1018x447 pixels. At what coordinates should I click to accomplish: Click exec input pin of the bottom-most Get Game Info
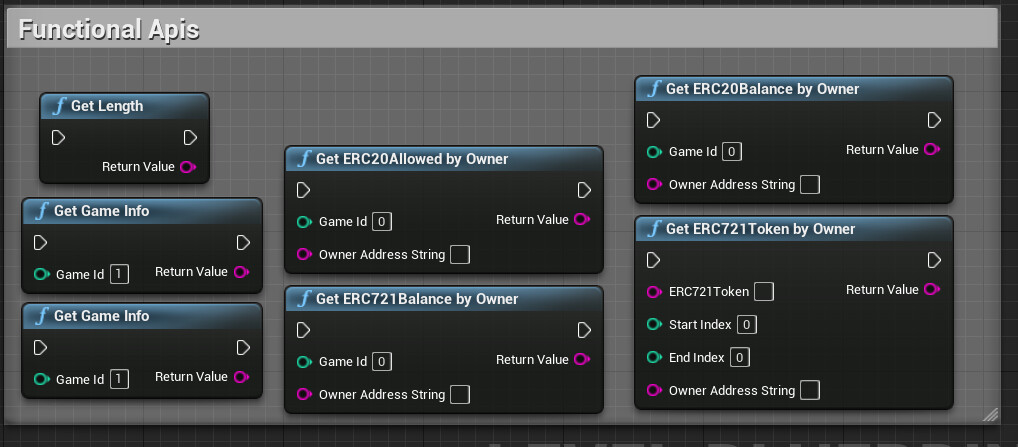point(40,348)
